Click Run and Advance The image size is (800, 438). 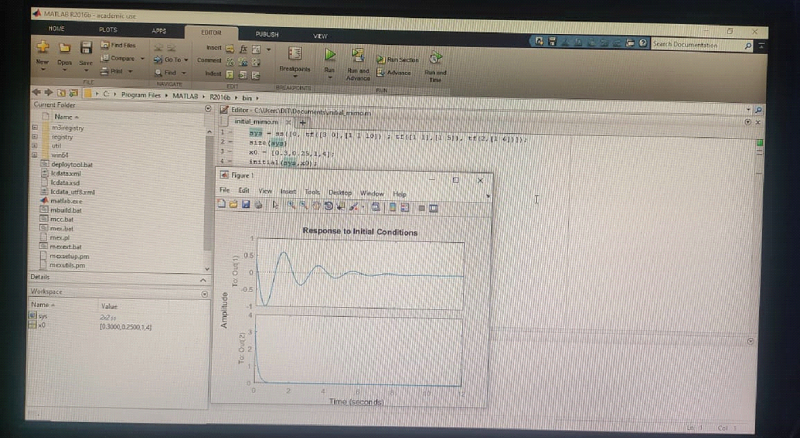358,64
